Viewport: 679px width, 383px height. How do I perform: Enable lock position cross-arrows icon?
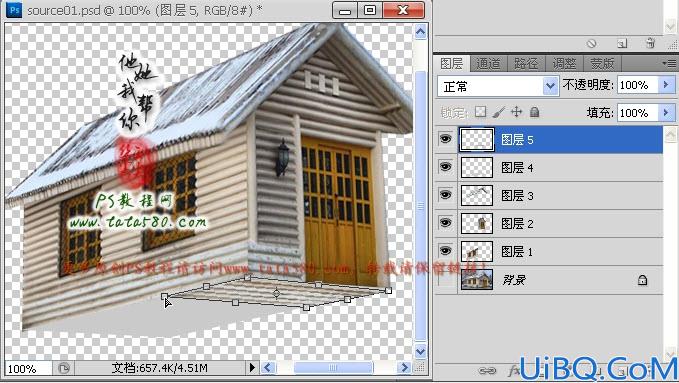516,112
